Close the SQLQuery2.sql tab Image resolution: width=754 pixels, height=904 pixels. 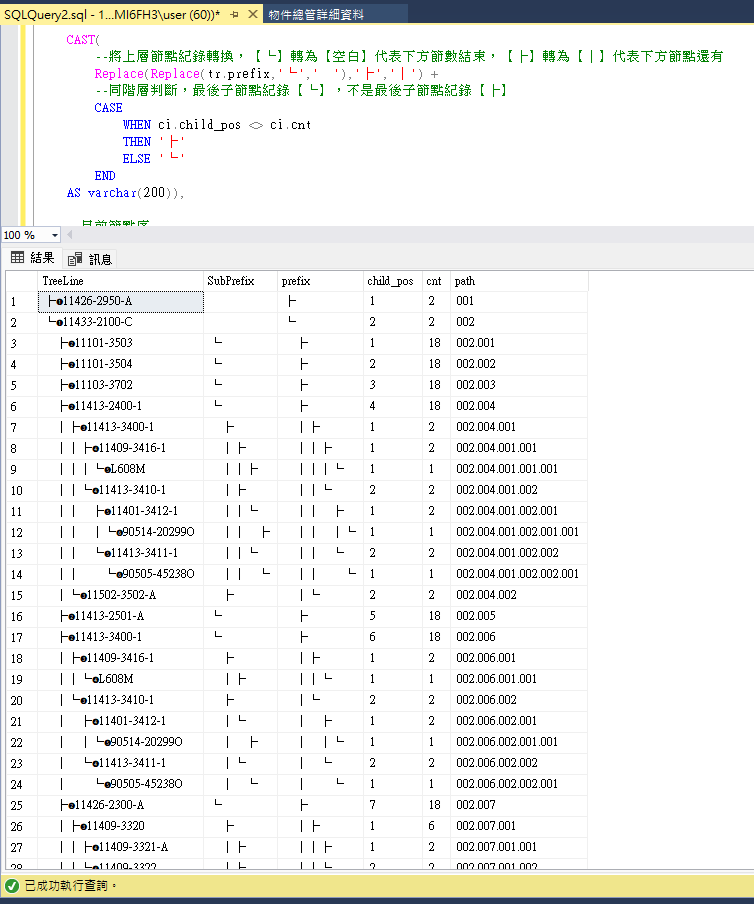[x=252, y=14]
